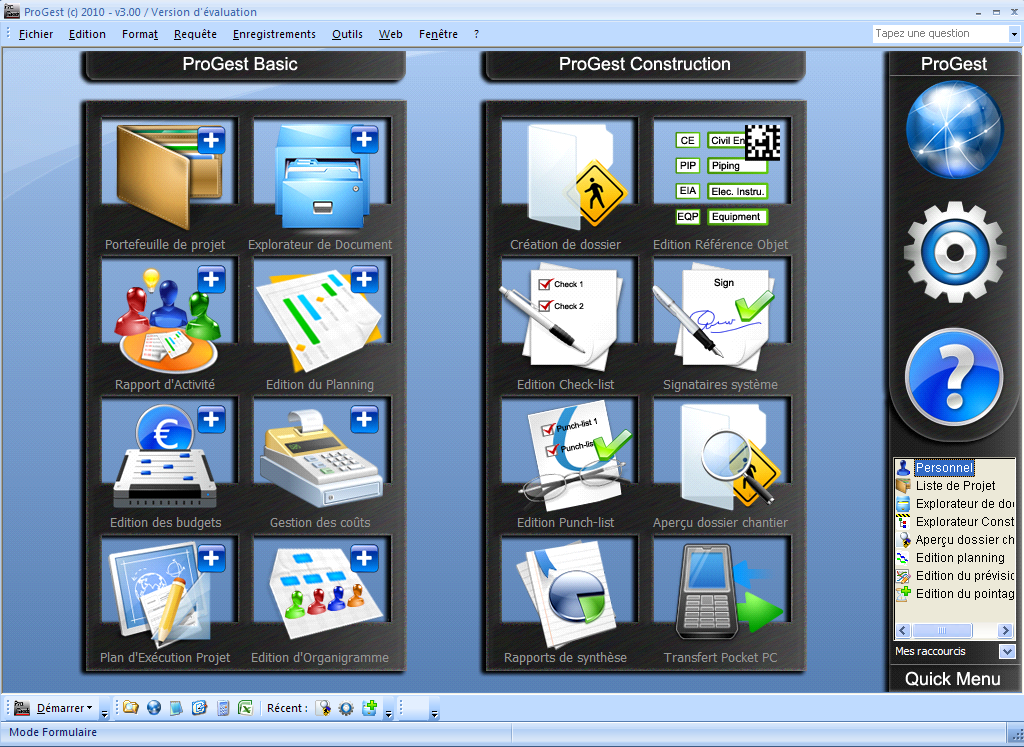Open the Edition menu
Image resolution: width=1024 pixels, height=747 pixels.
pyautogui.click(x=87, y=34)
